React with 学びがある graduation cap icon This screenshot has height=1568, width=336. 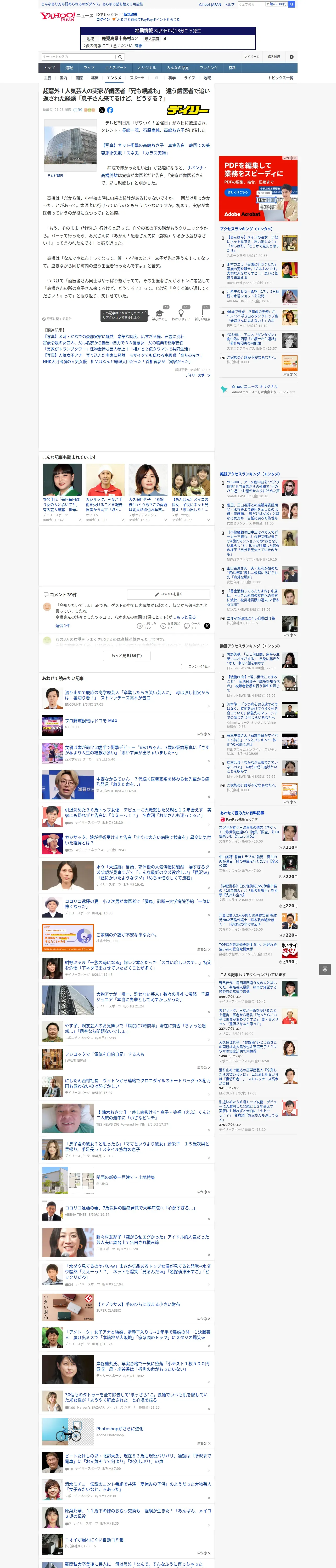point(160,314)
